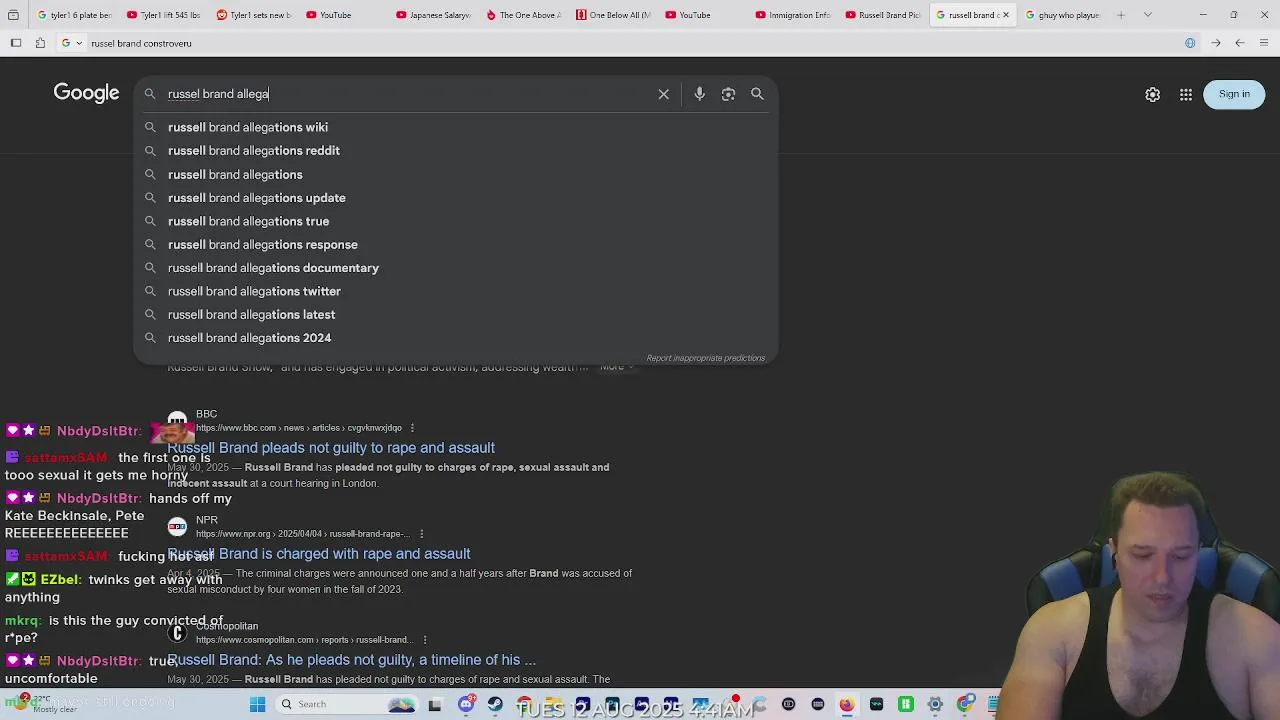Viewport: 1280px width, 720px height.
Task: Expand the tab list chevron
Action: pyautogui.click(x=1148, y=15)
